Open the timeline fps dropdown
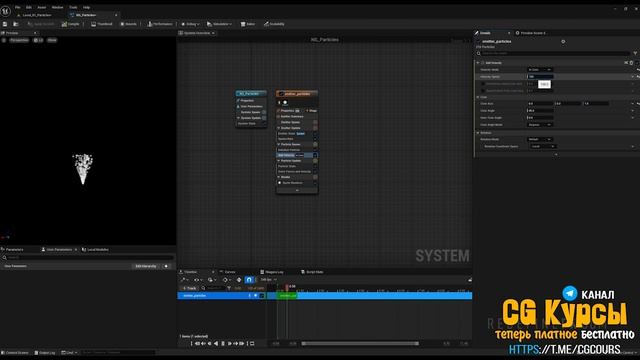This screenshot has width=640, height=360. (x=268, y=280)
